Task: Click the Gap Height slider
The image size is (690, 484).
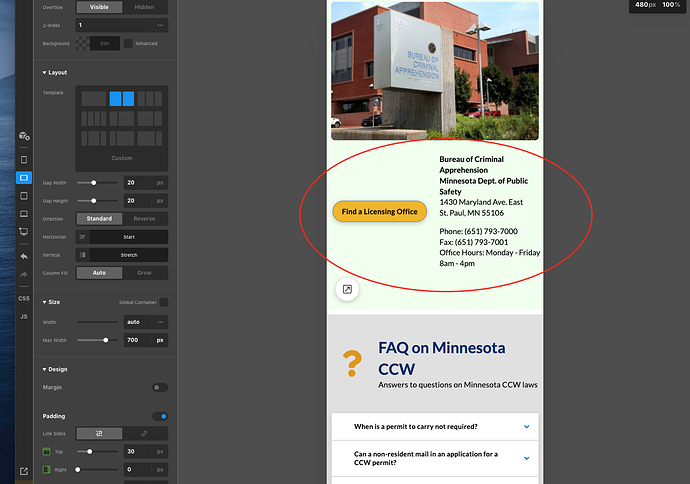Action: (97, 201)
